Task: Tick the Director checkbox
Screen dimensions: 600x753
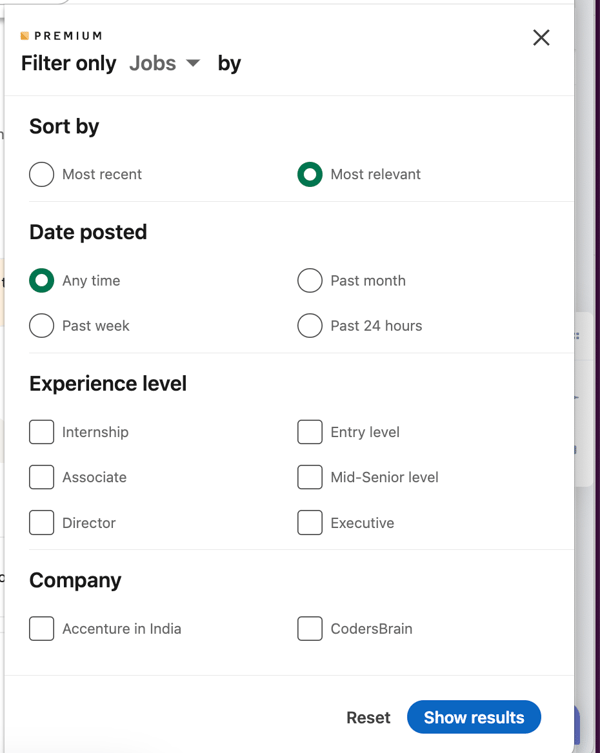Action: [42, 523]
